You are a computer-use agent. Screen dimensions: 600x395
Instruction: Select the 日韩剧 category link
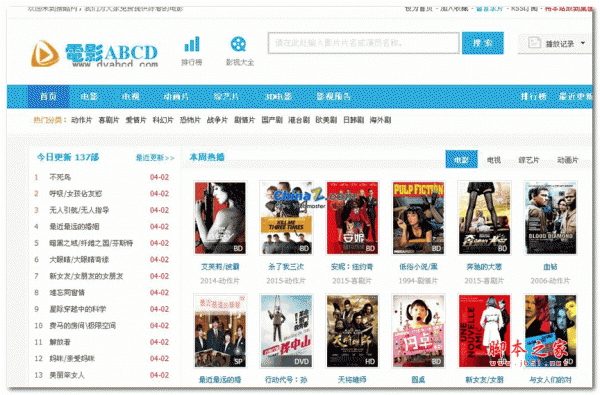(353, 120)
